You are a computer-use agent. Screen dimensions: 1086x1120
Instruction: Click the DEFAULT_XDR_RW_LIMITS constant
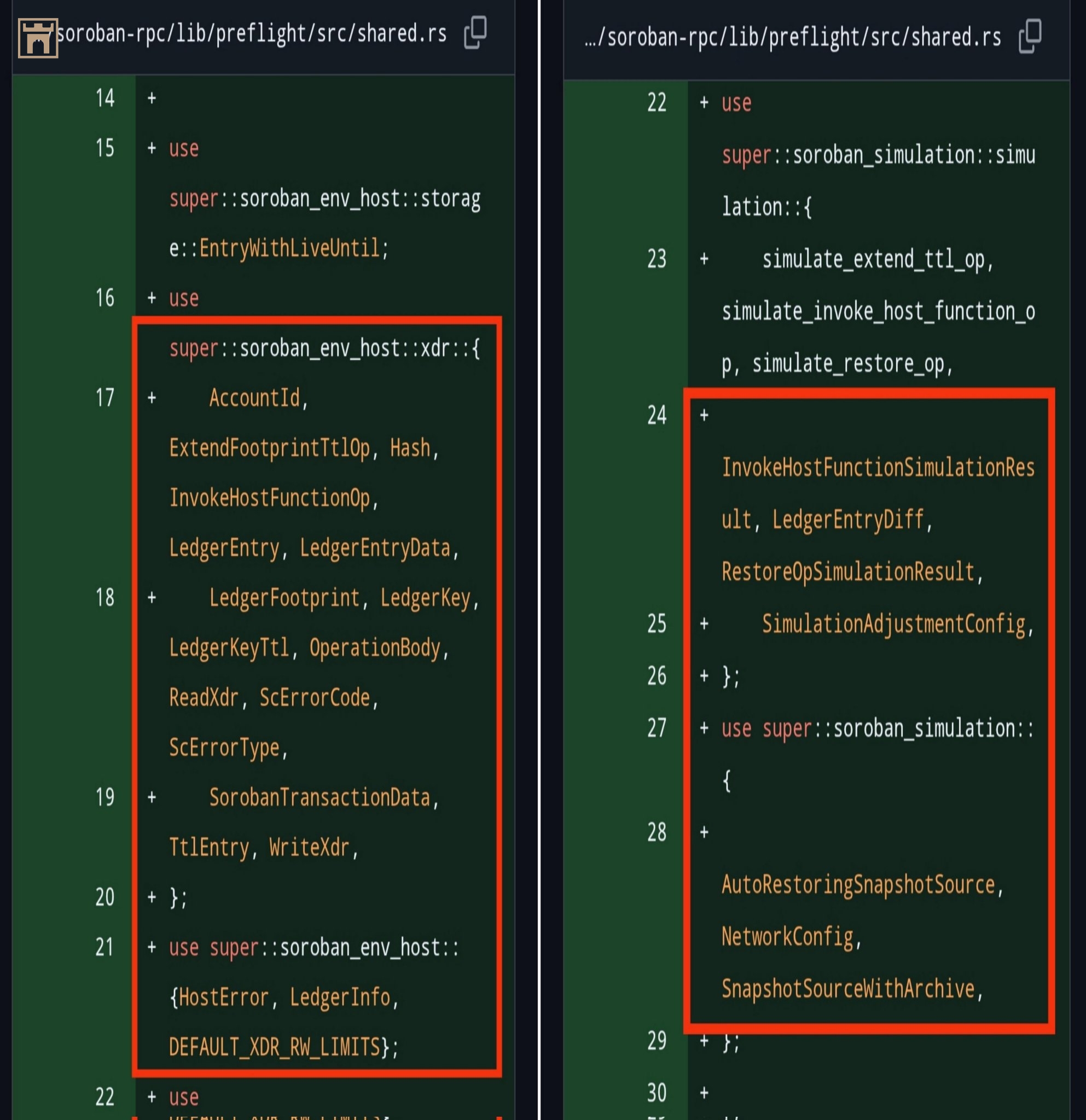click(275, 1047)
